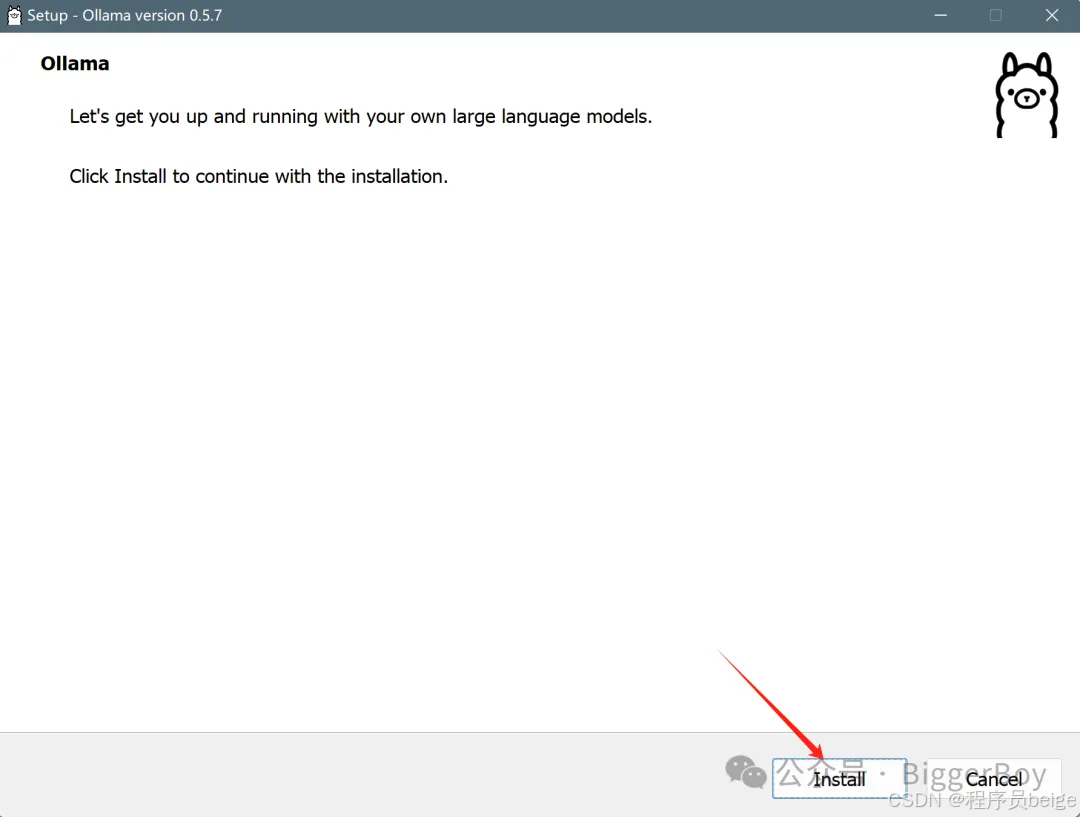Close the Ollama setup window
Screen dimensions: 1080x817
[x=1052, y=15]
